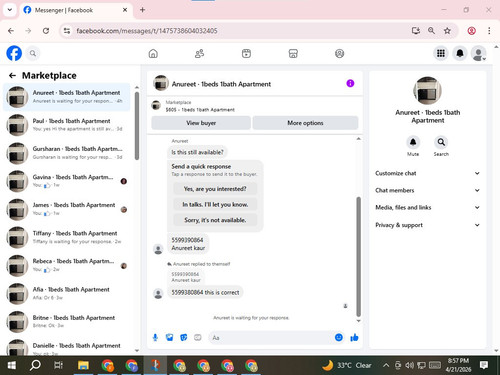Attach a photo file icon
500x375 pixels.
tap(169, 338)
